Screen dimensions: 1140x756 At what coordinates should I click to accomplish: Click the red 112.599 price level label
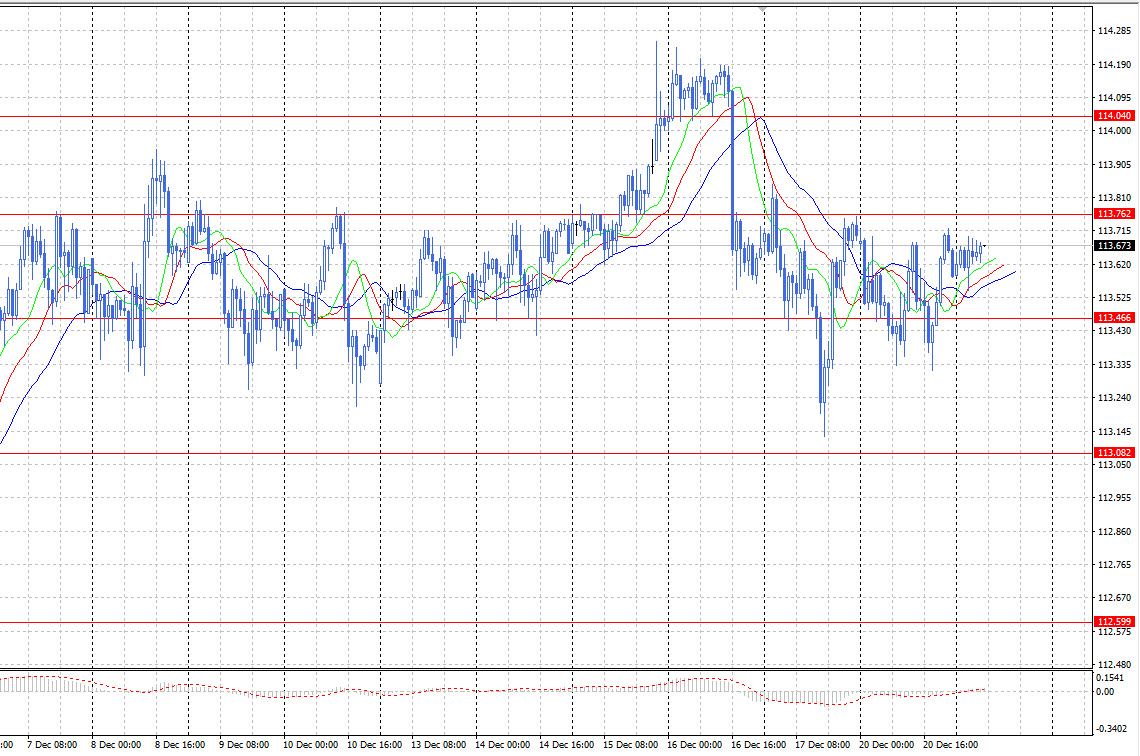tap(1114, 622)
